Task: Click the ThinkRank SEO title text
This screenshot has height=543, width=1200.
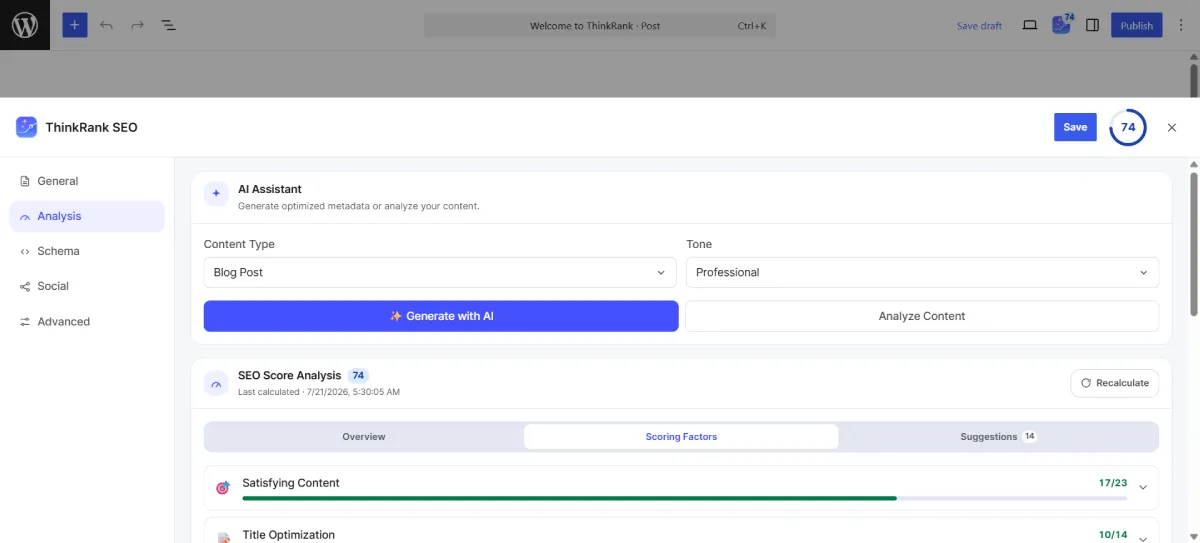Action: pos(91,127)
